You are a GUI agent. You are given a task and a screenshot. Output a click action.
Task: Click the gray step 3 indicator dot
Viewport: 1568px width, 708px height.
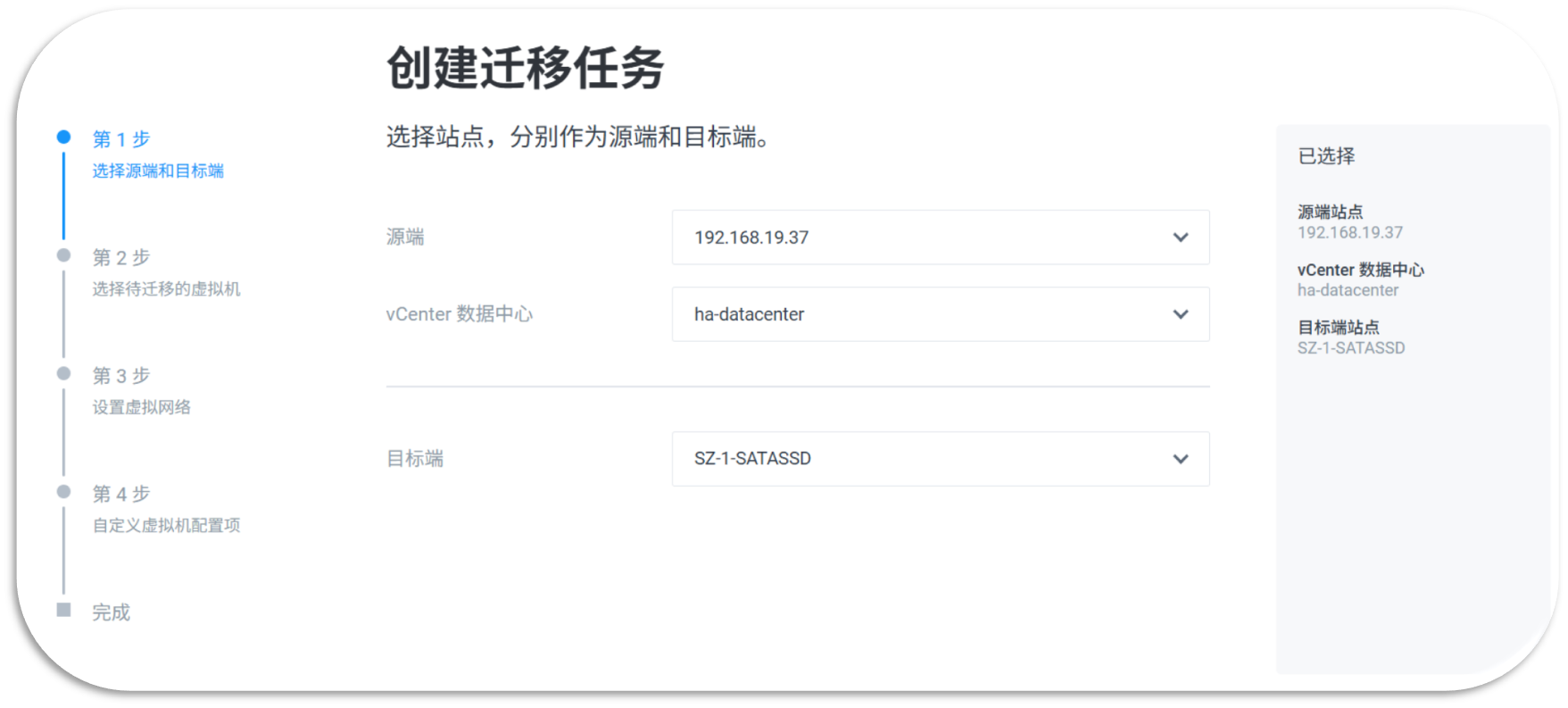(x=63, y=373)
